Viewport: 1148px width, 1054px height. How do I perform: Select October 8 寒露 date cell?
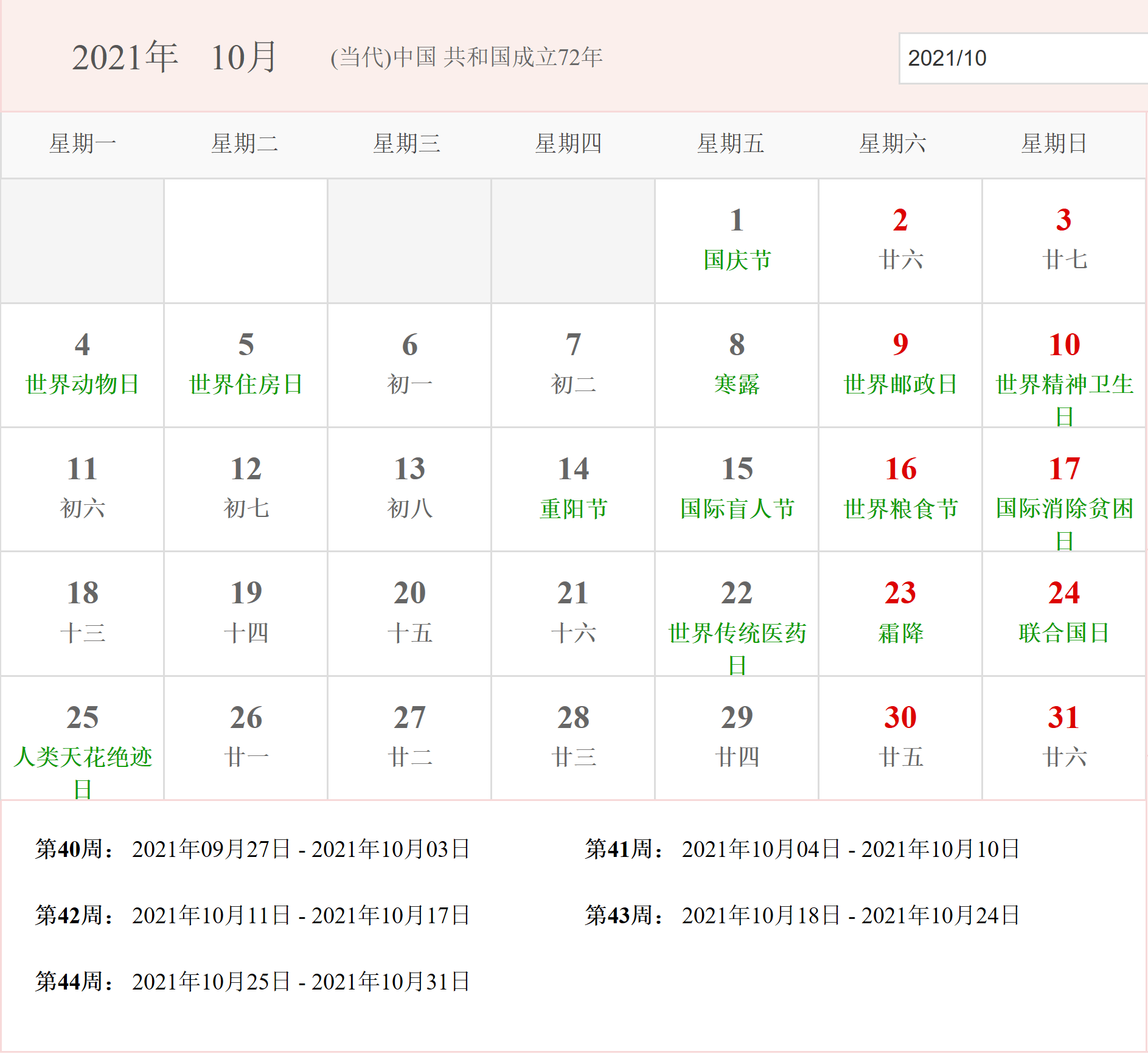[737, 366]
